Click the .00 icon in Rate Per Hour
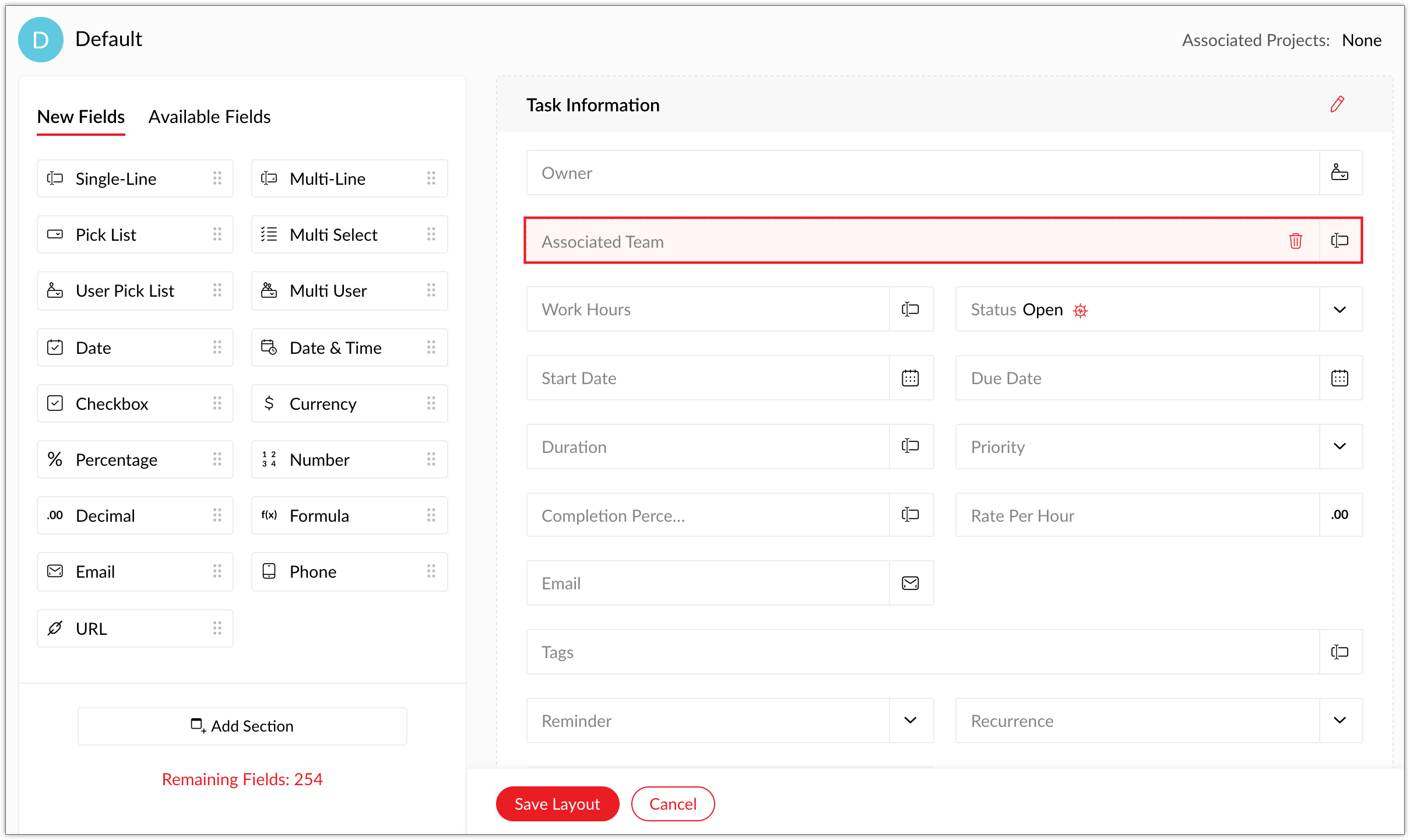The image size is (1410, 840). (x=1339, y=515)
